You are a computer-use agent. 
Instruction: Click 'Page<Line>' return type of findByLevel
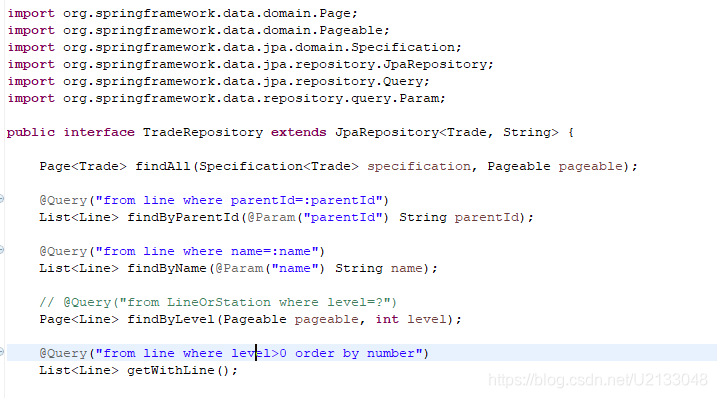(x=79, y=319)
